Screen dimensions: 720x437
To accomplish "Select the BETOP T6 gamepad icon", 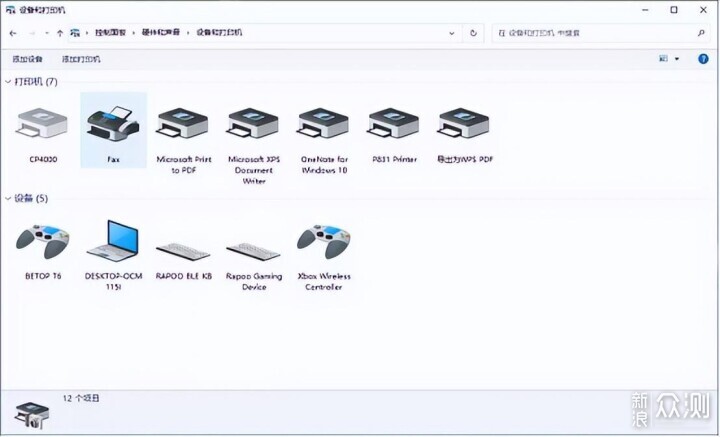I will (43, 242).
